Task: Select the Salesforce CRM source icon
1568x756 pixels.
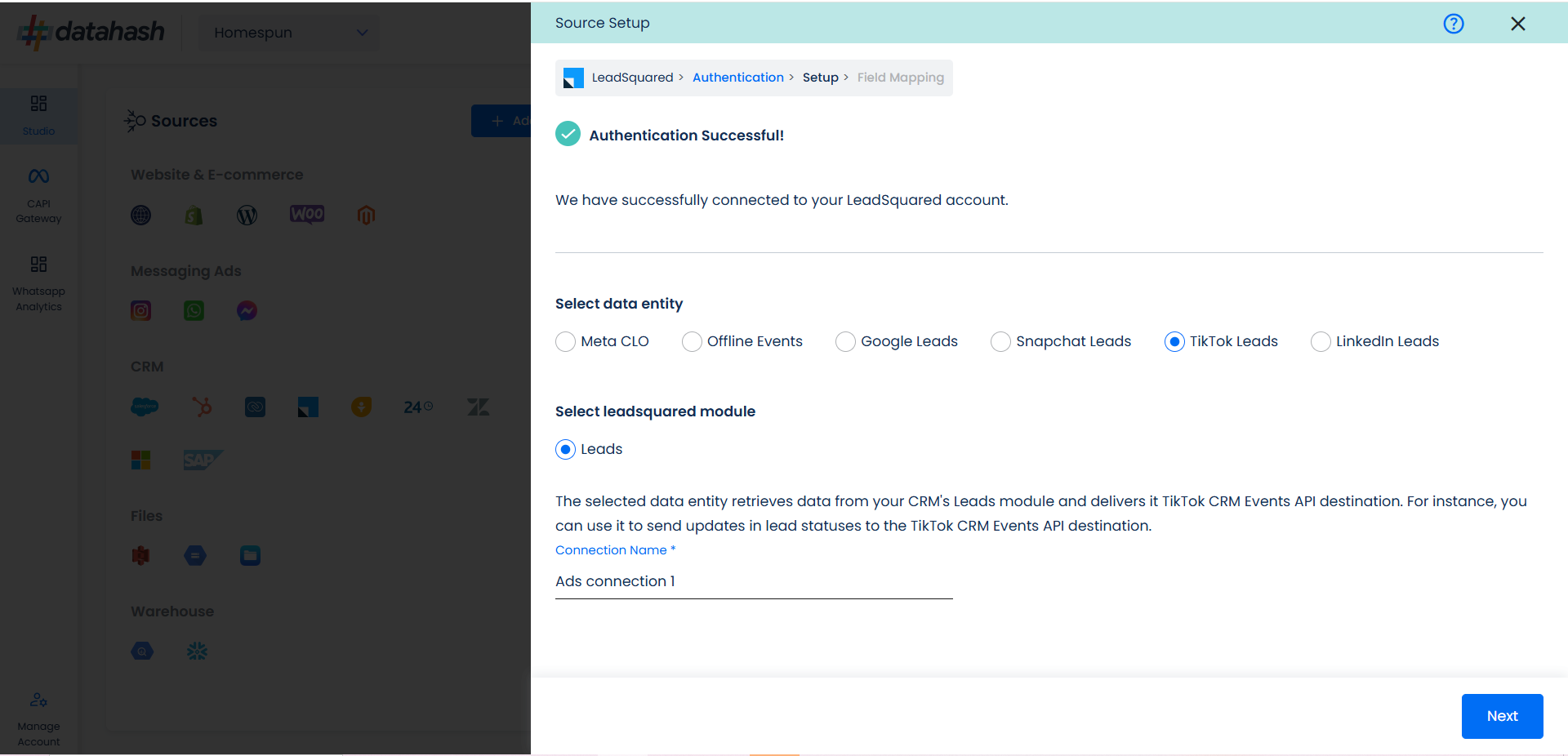Action: [x=145, y=407]
